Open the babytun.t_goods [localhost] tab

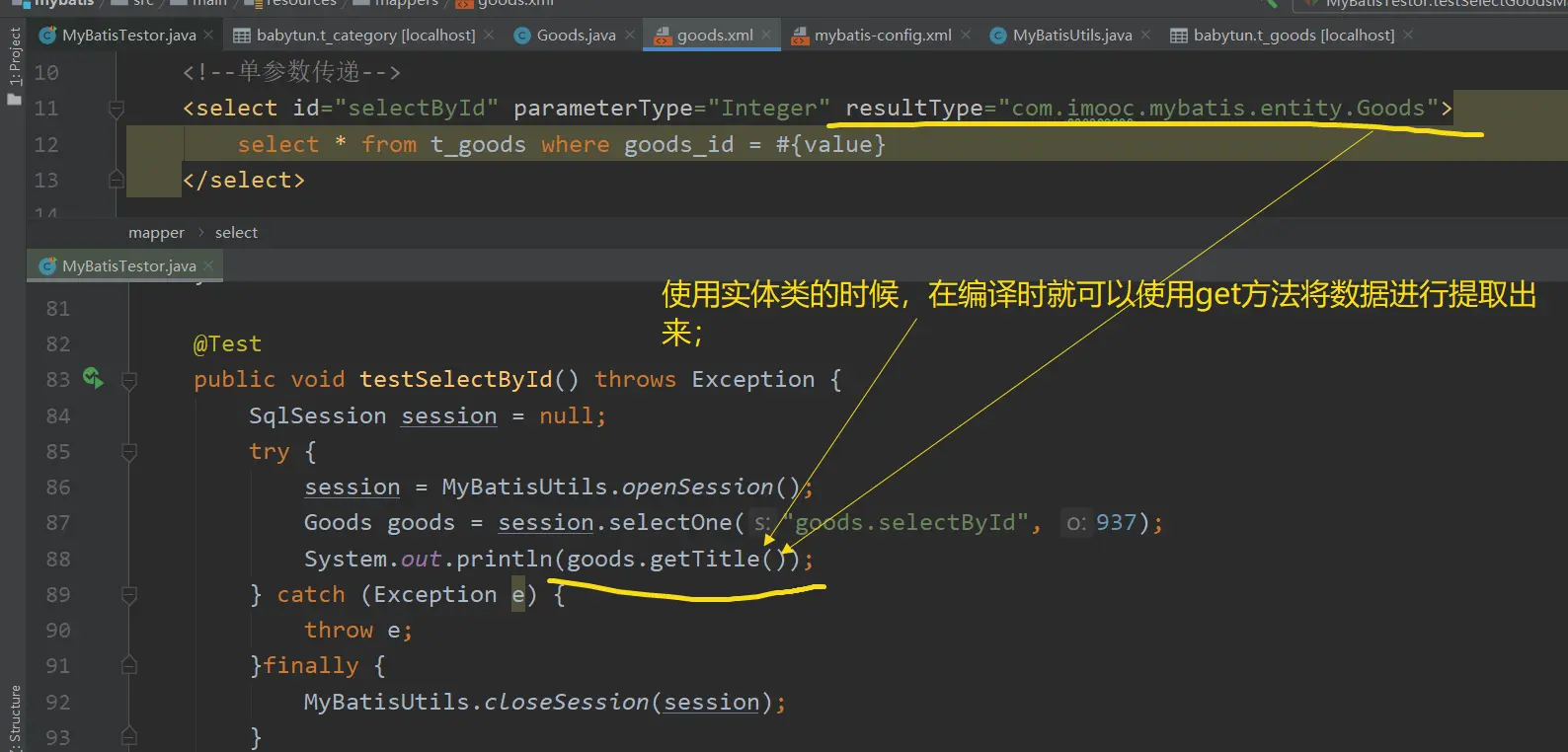pos(1294,36)
